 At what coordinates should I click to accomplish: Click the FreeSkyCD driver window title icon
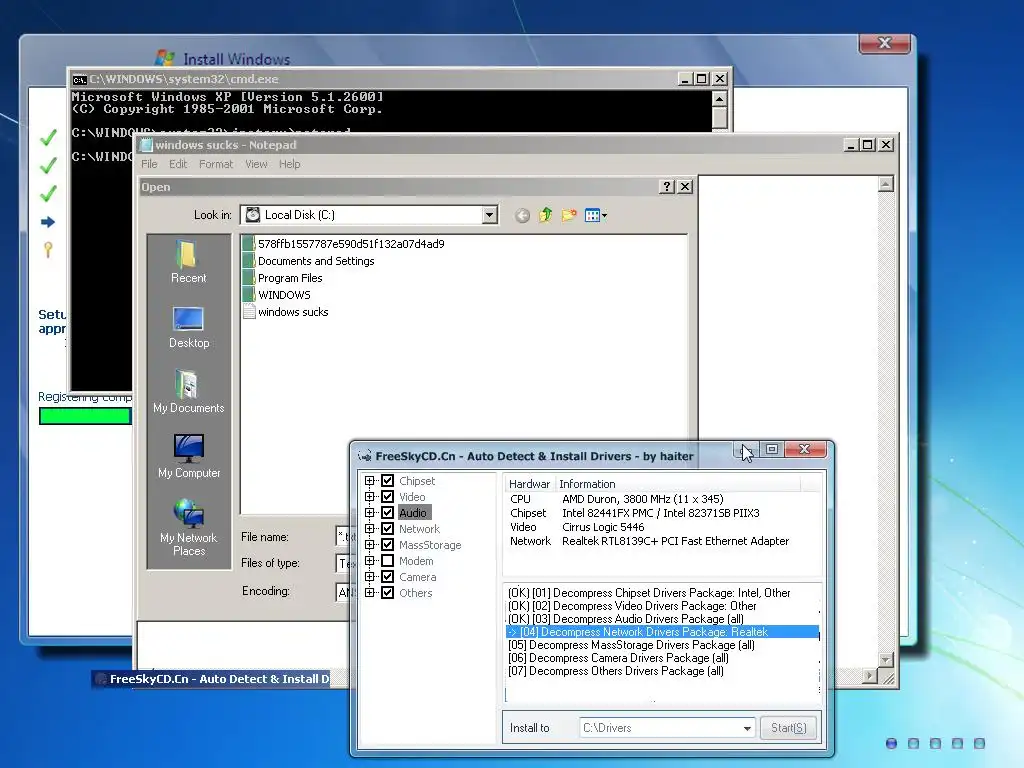(364, 456)
